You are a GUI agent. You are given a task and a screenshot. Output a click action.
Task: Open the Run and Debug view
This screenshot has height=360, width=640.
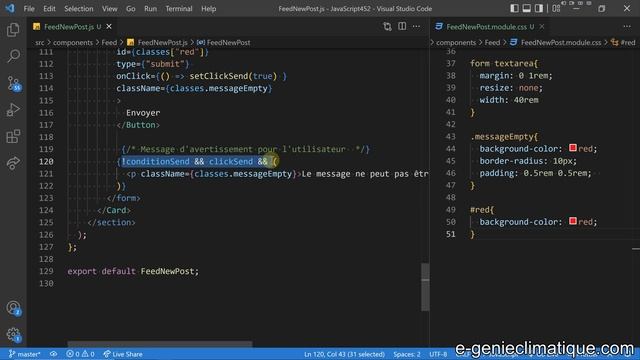(x=13, y=110)
